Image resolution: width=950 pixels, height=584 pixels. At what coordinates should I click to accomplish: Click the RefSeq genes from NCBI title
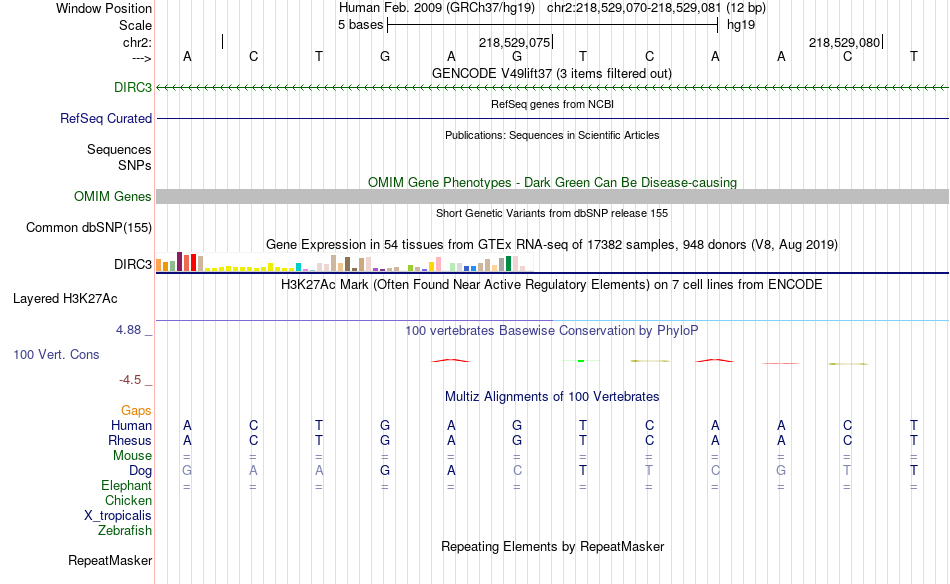coord(552,104)
